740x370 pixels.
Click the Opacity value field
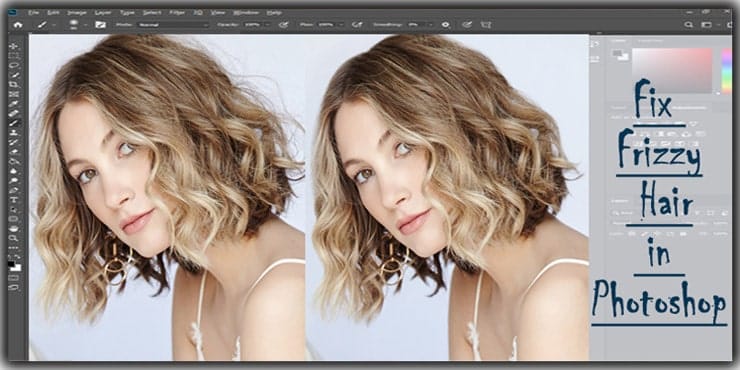(x=252, y=25)
